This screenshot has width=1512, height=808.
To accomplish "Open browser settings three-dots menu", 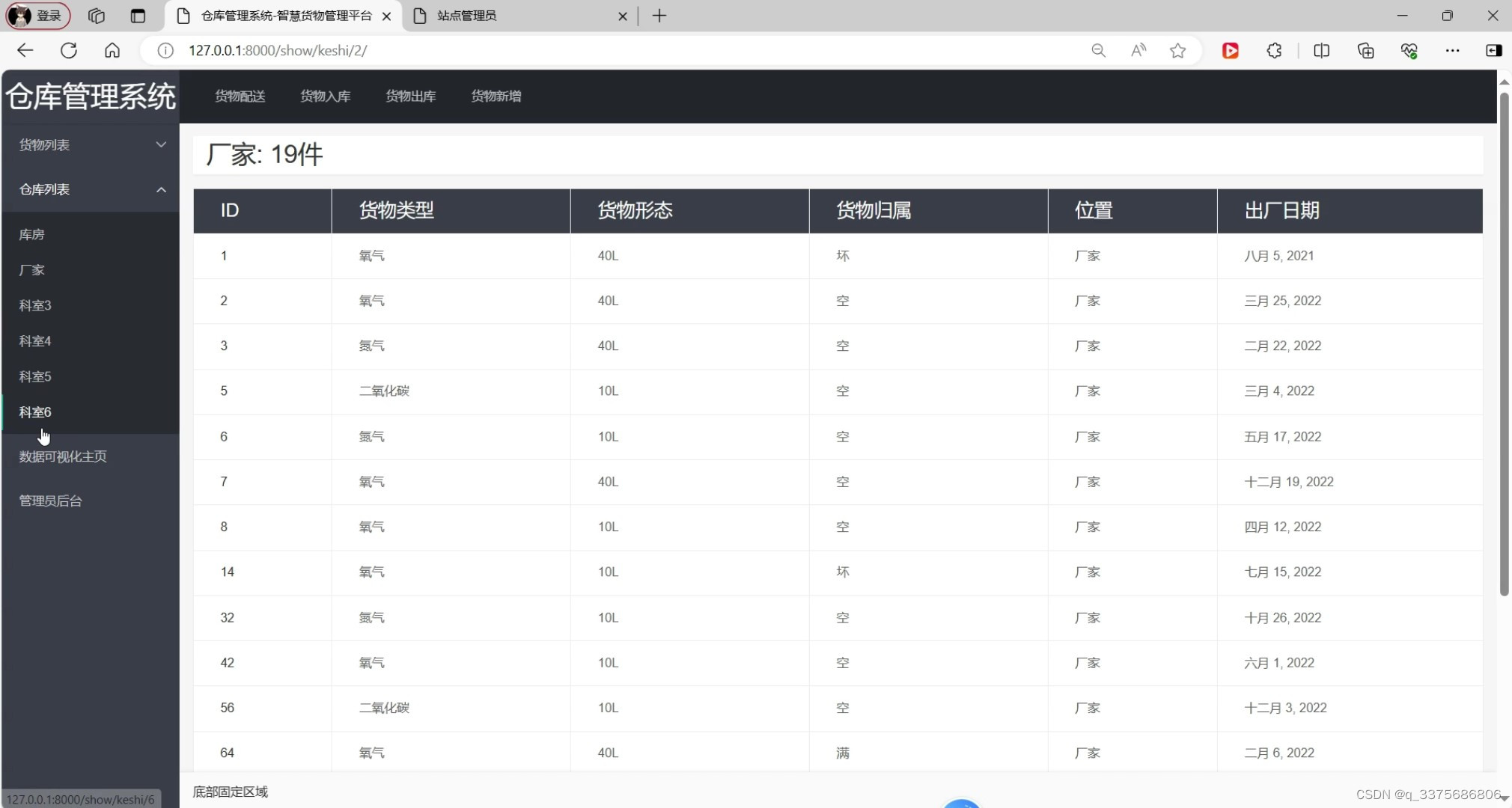I will pyautogui.click(x=1452, y=50).
